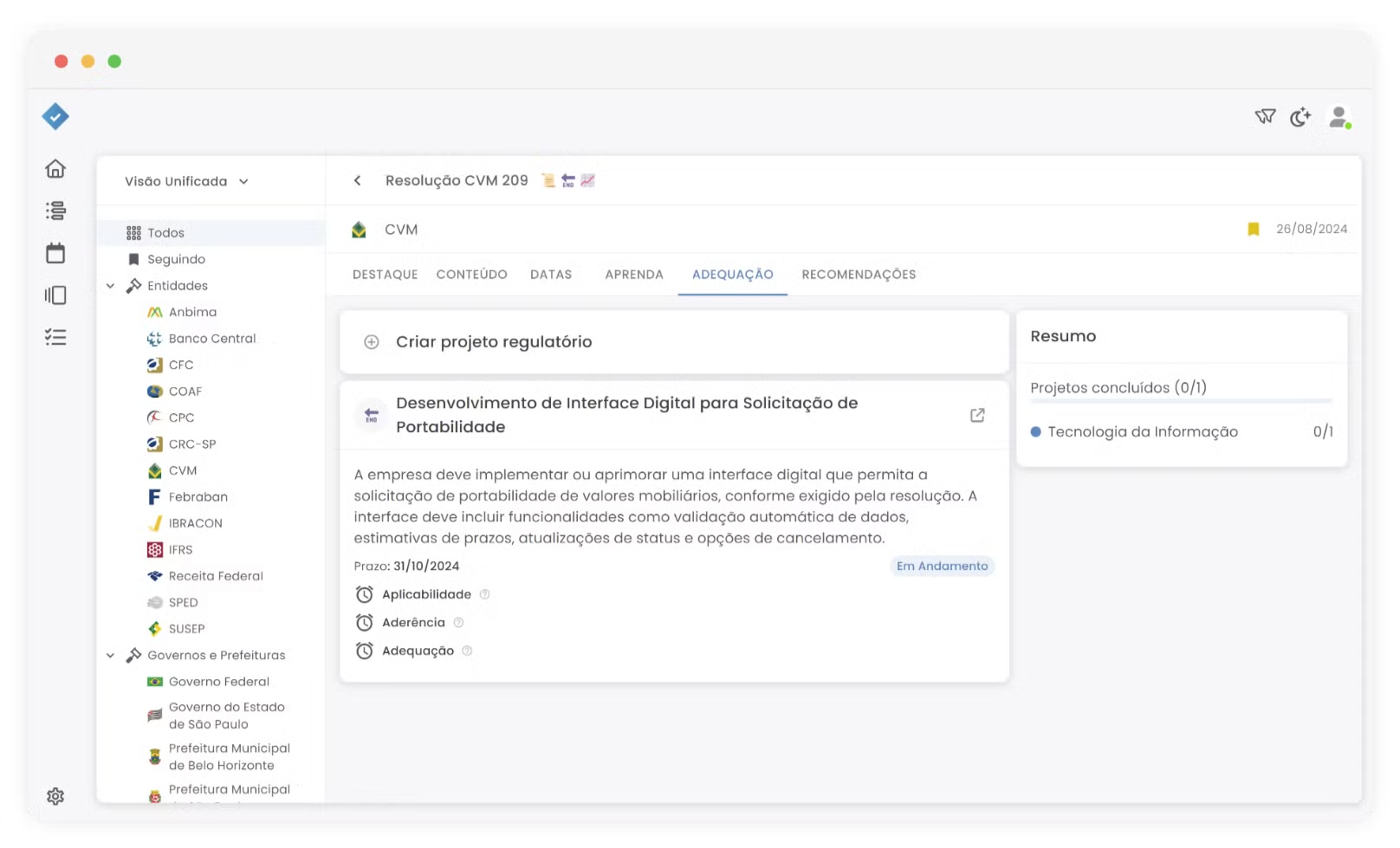
Task: Click project END arrow icon
Action: 372,415
